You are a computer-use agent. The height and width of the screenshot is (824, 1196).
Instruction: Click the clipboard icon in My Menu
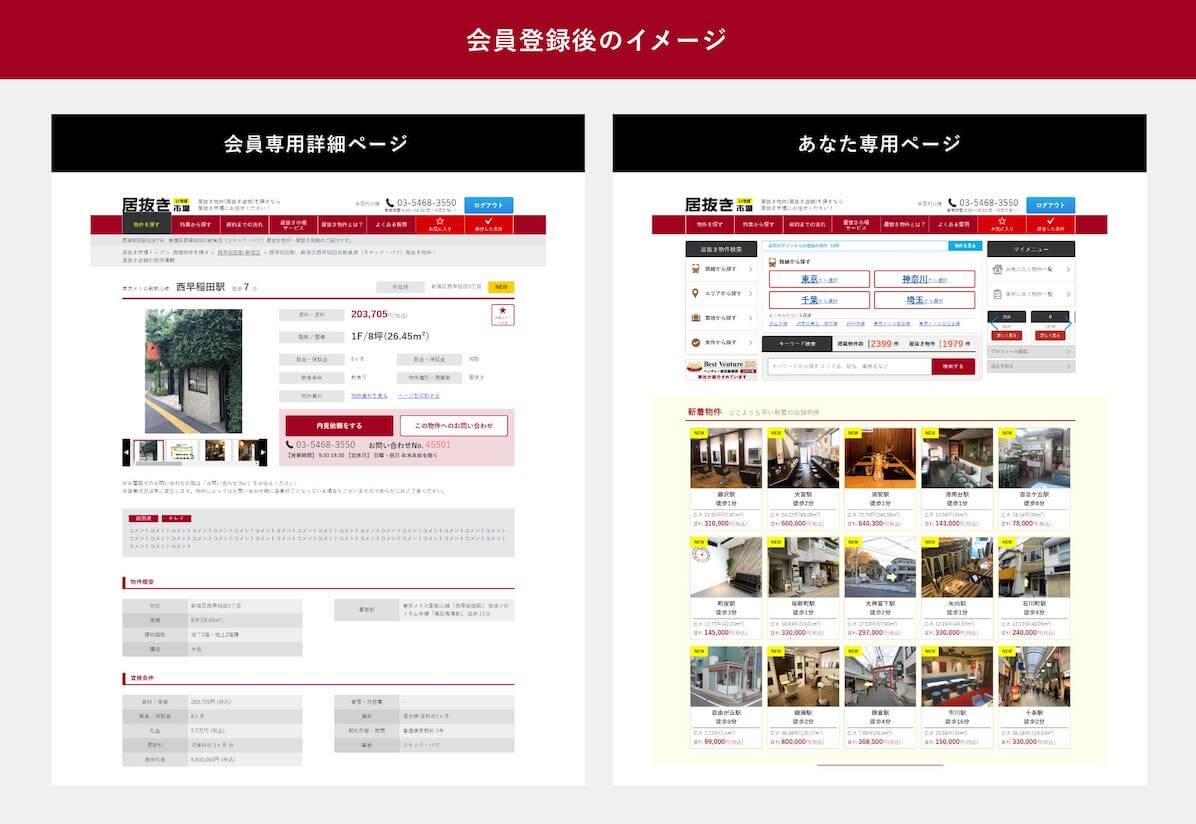(997, 295)
